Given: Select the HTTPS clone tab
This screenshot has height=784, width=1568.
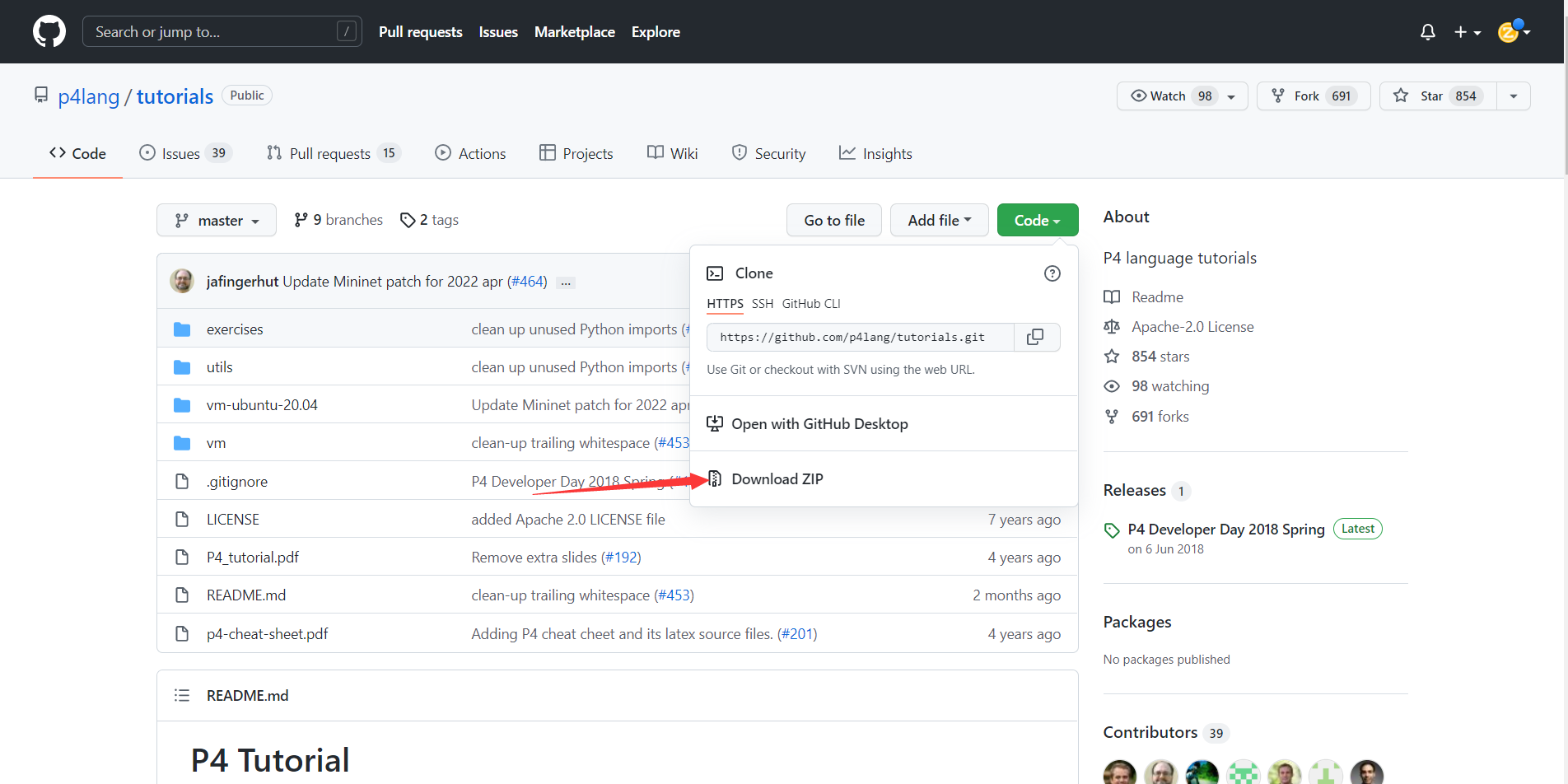Looking at the screenshot, I should [725, 304].
